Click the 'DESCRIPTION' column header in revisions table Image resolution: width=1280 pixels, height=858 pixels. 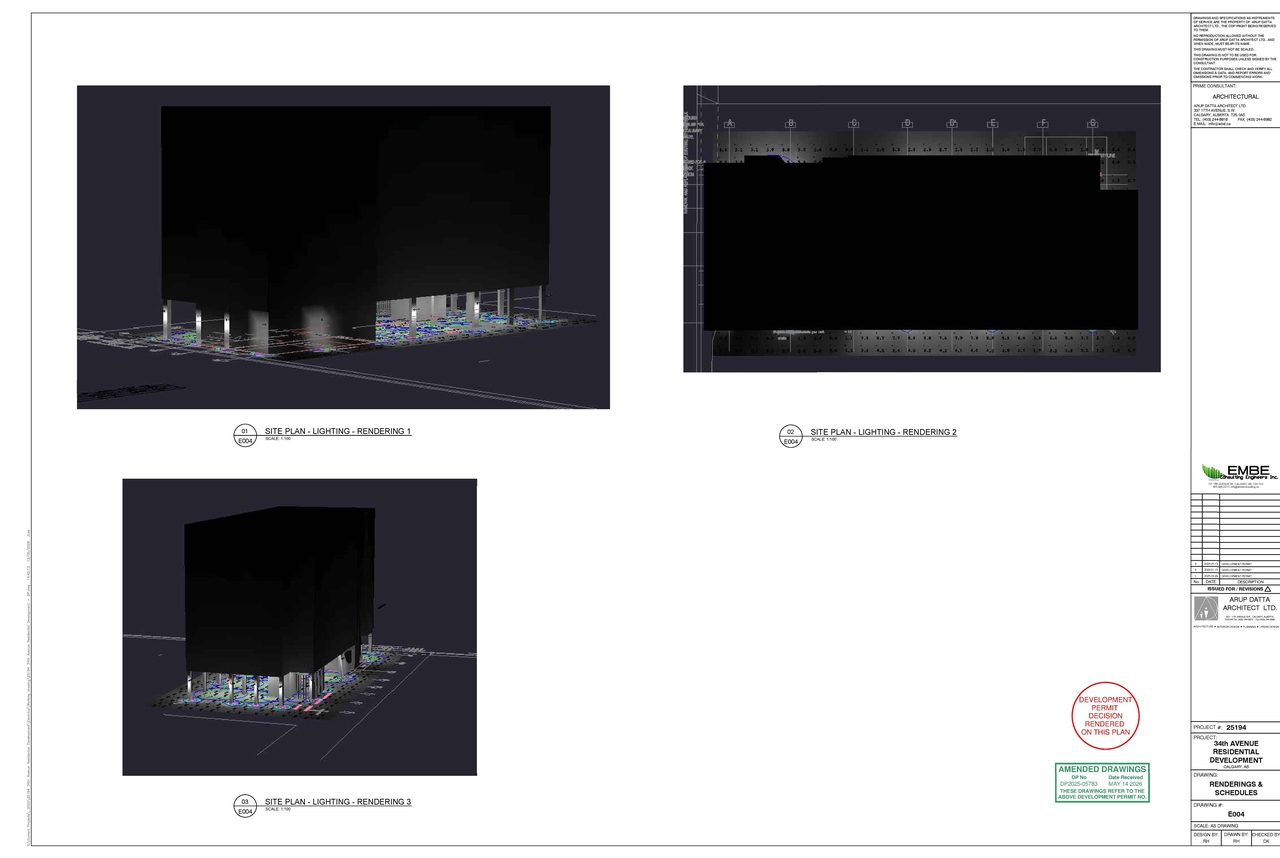click(1250, 582)
